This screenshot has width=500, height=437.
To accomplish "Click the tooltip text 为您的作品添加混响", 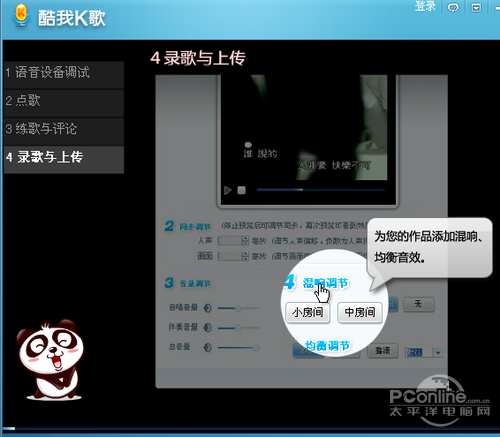I will pos(429,236).
